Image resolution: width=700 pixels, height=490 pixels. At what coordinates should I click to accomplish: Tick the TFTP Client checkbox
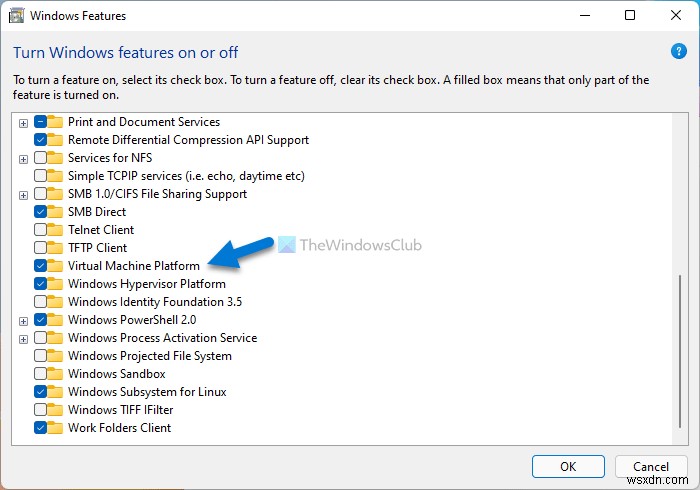(40, 248)
